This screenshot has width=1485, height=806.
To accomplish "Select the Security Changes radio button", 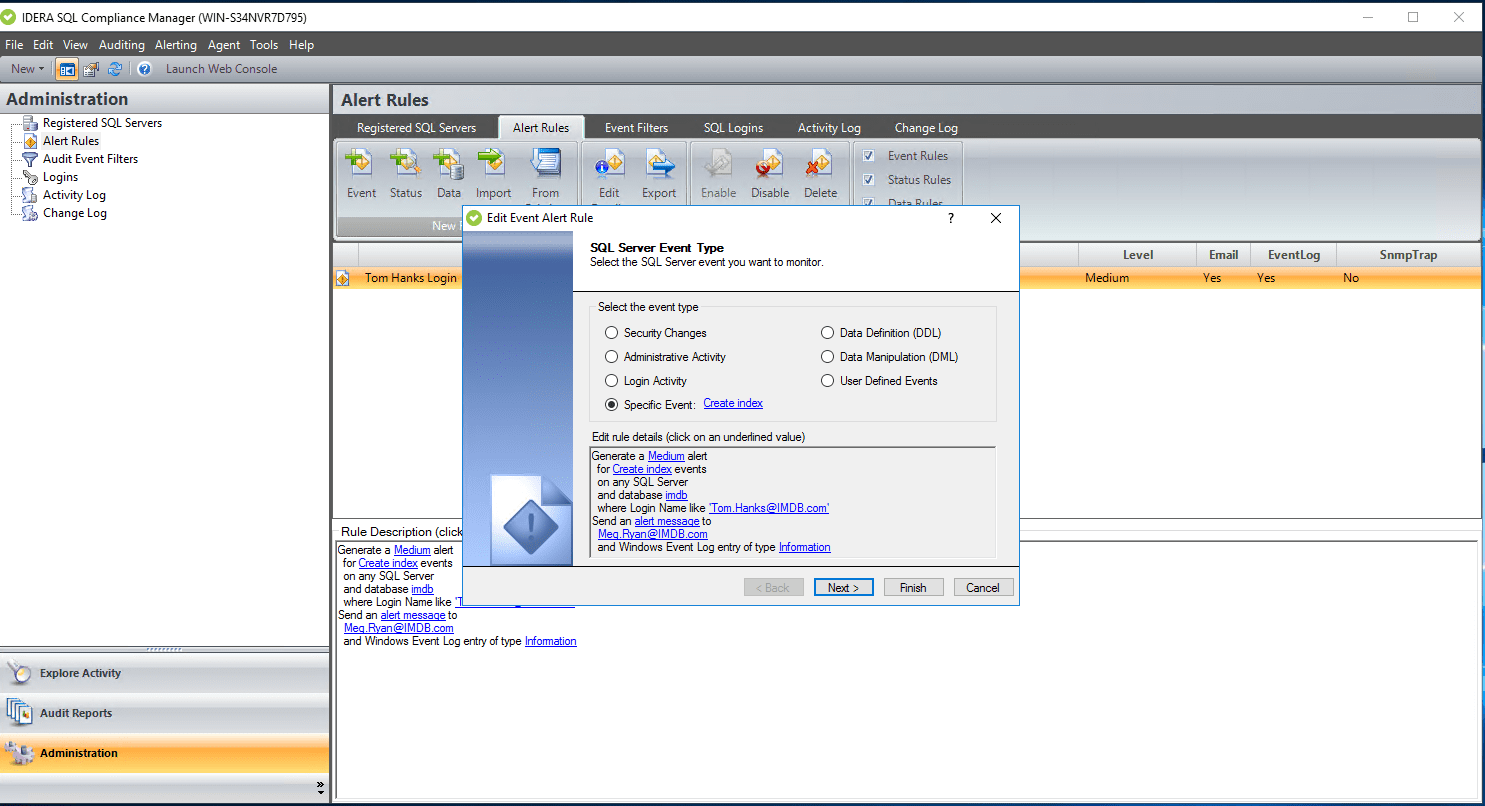I will (612, 333).
